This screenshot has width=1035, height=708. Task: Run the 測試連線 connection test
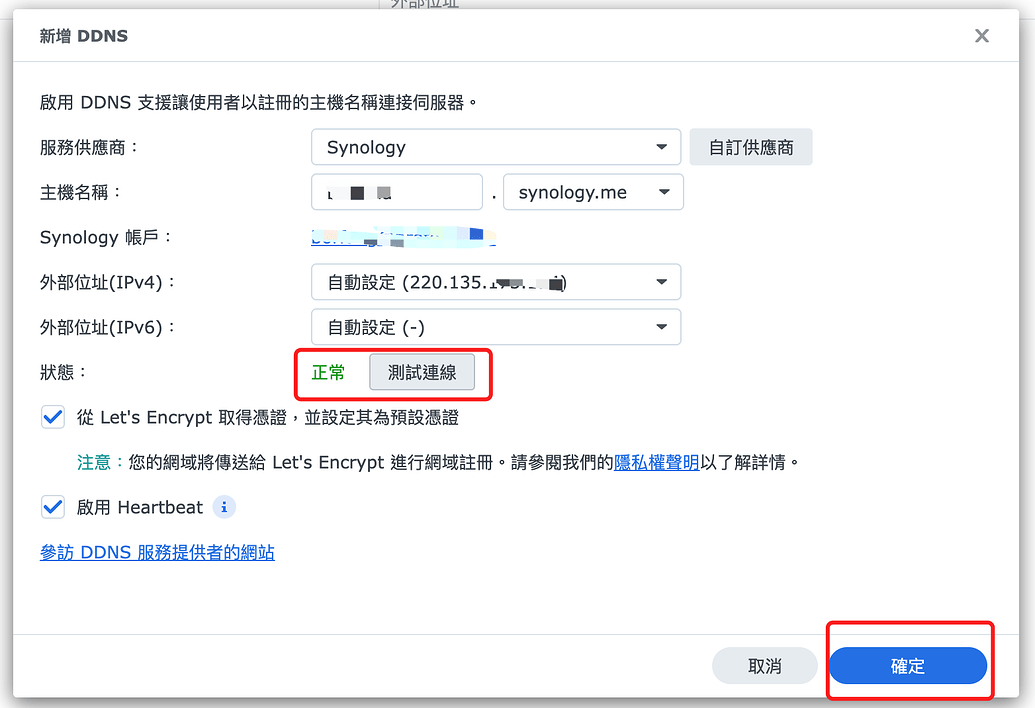[x=420, y=372]
